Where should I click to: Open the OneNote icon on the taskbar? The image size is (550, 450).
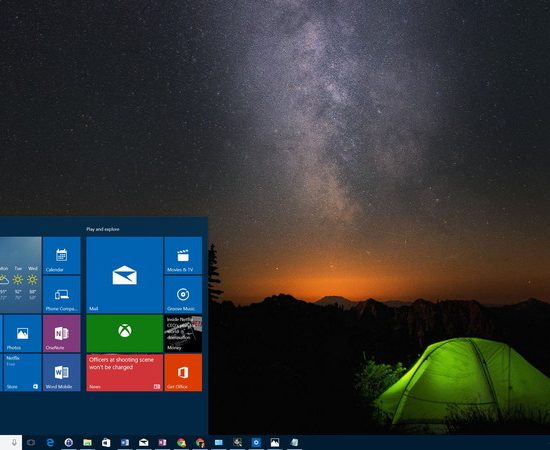[x=162, y=443]
